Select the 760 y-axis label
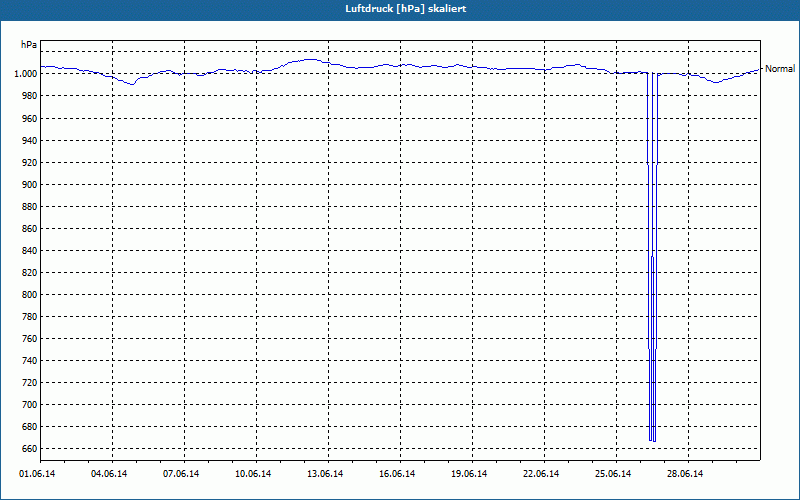This screenshot has height=500, width=800. (x=29, y=338)
